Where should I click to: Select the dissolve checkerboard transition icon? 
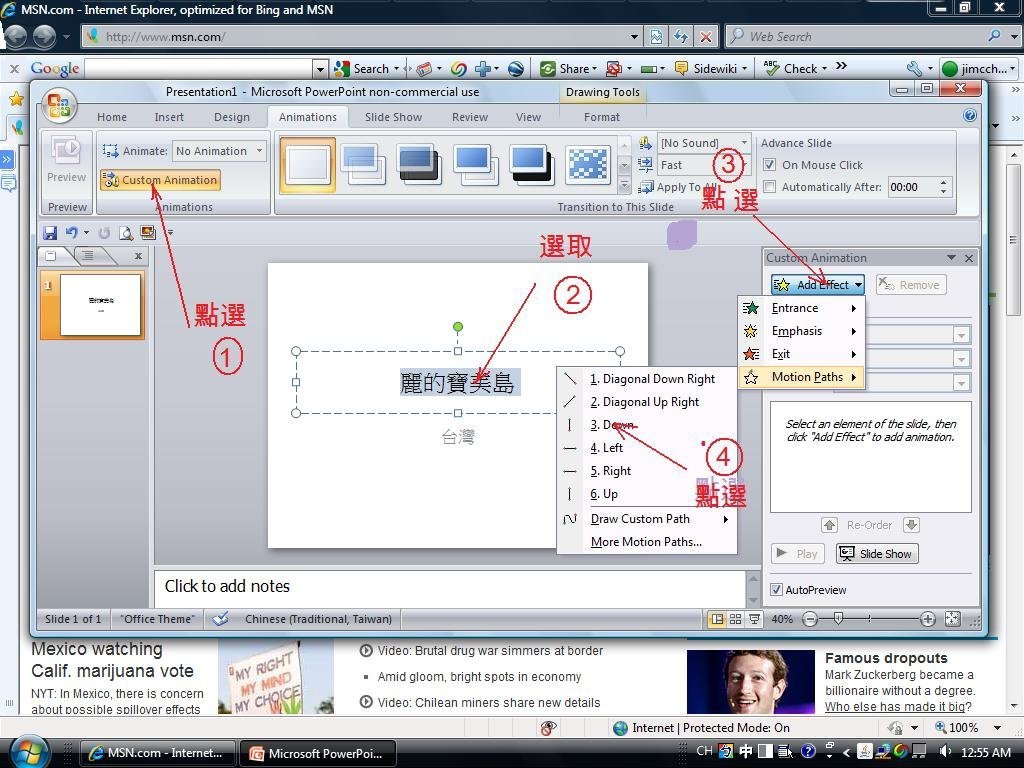pyautogui.click(x=588, y=163)
